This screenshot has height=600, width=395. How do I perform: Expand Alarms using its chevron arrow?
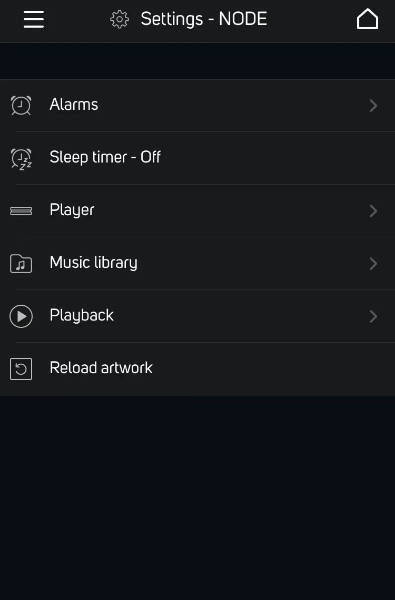(373, 106)
